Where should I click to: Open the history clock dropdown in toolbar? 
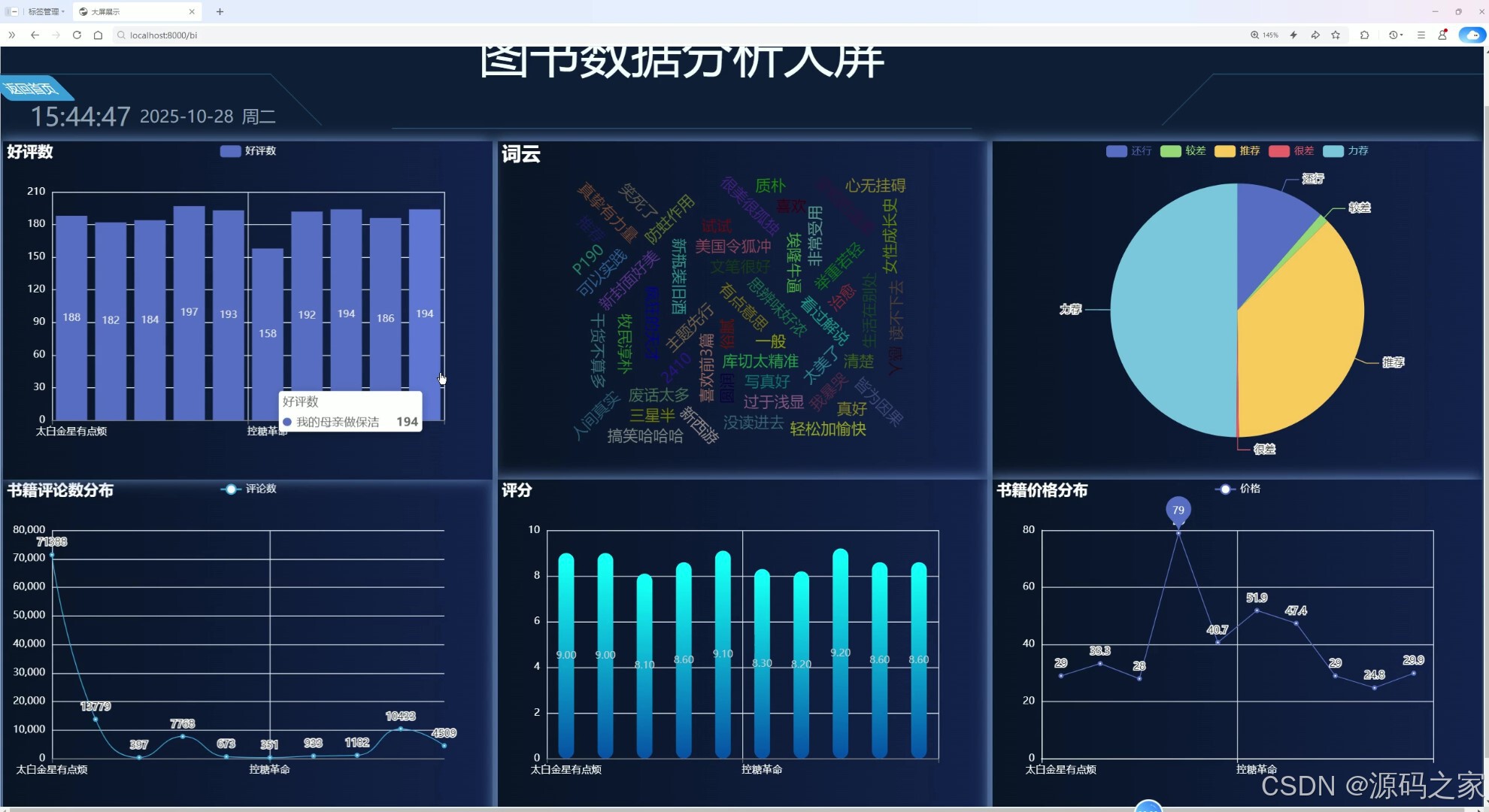pos(1395,35)
